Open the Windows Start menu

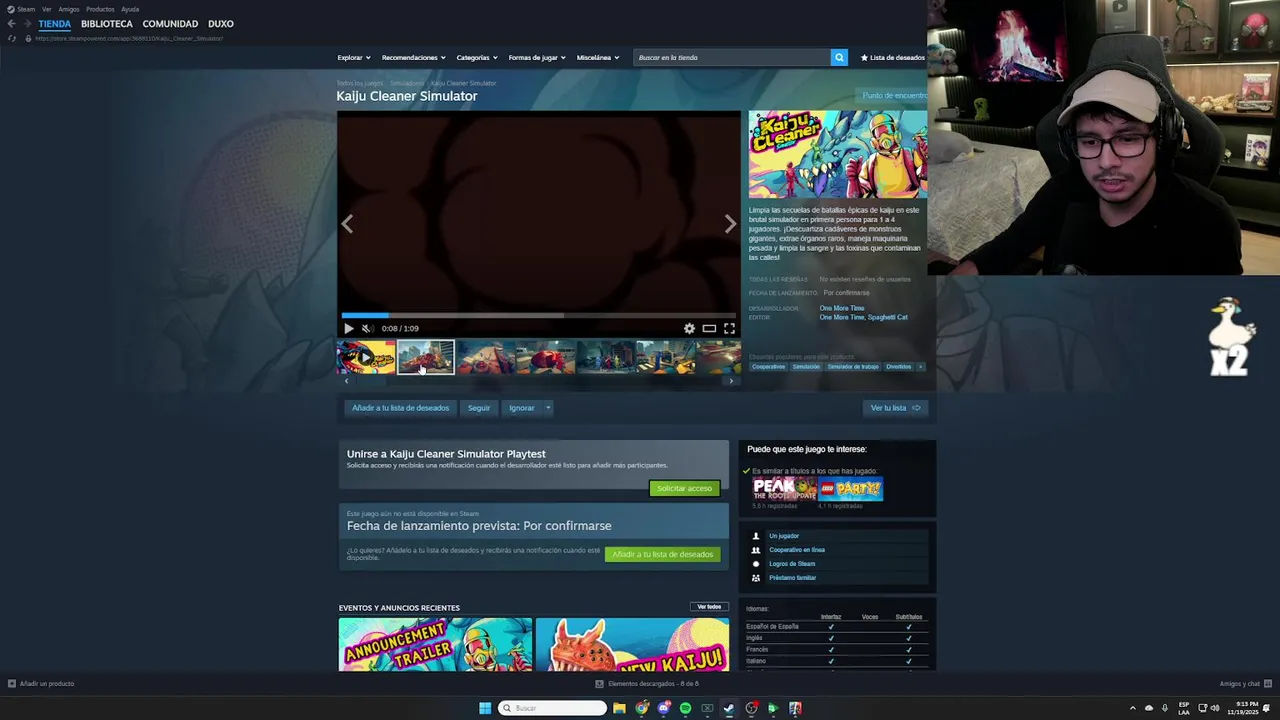485,708
